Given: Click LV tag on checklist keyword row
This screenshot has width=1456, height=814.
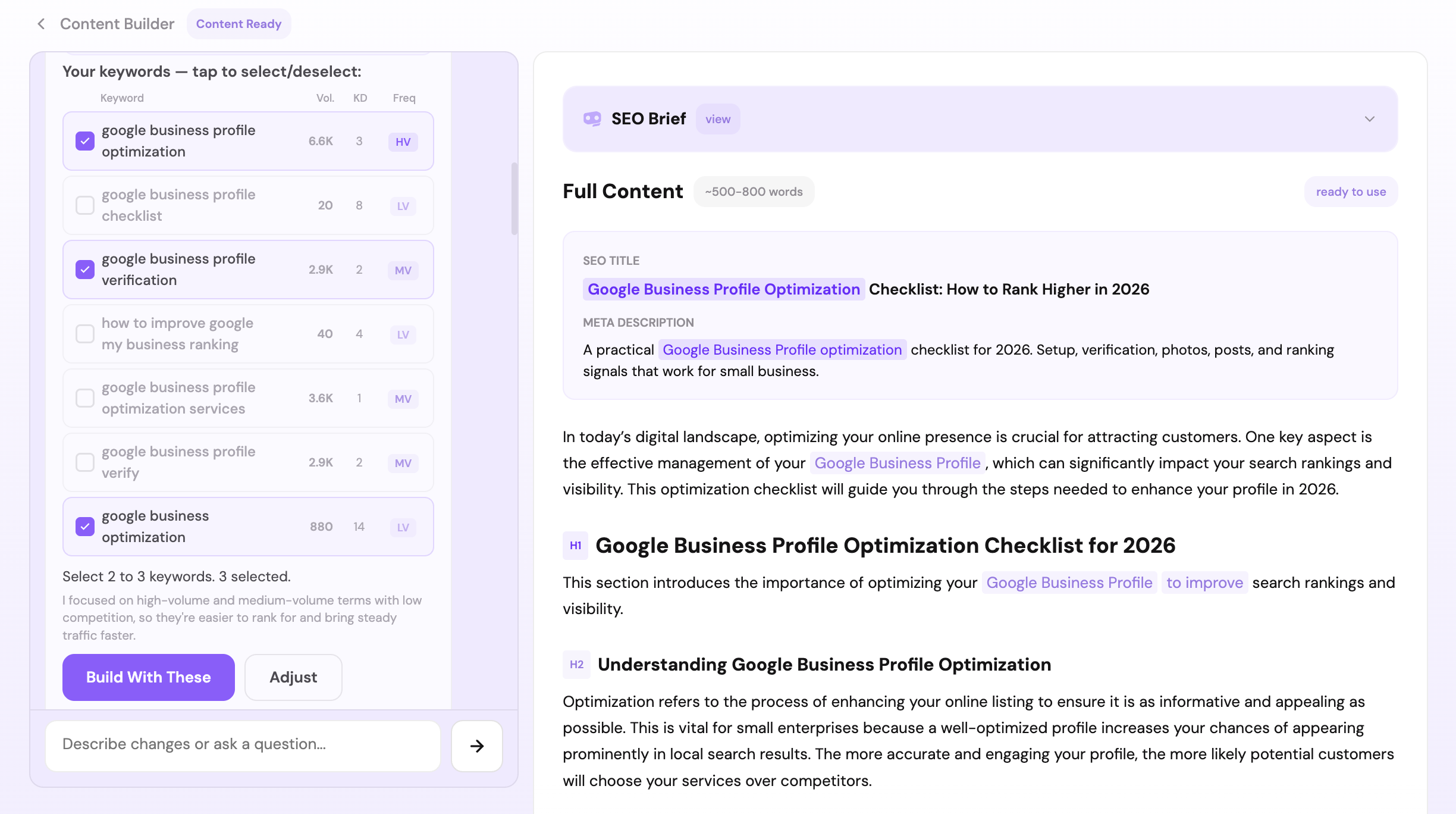Looking at the screenshot, I should 403,206.
